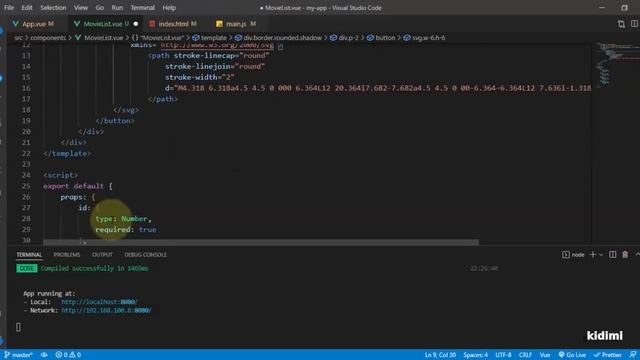640x360 pixels.
Task: Split the terminal panel
Action: (x=612, y=255)
